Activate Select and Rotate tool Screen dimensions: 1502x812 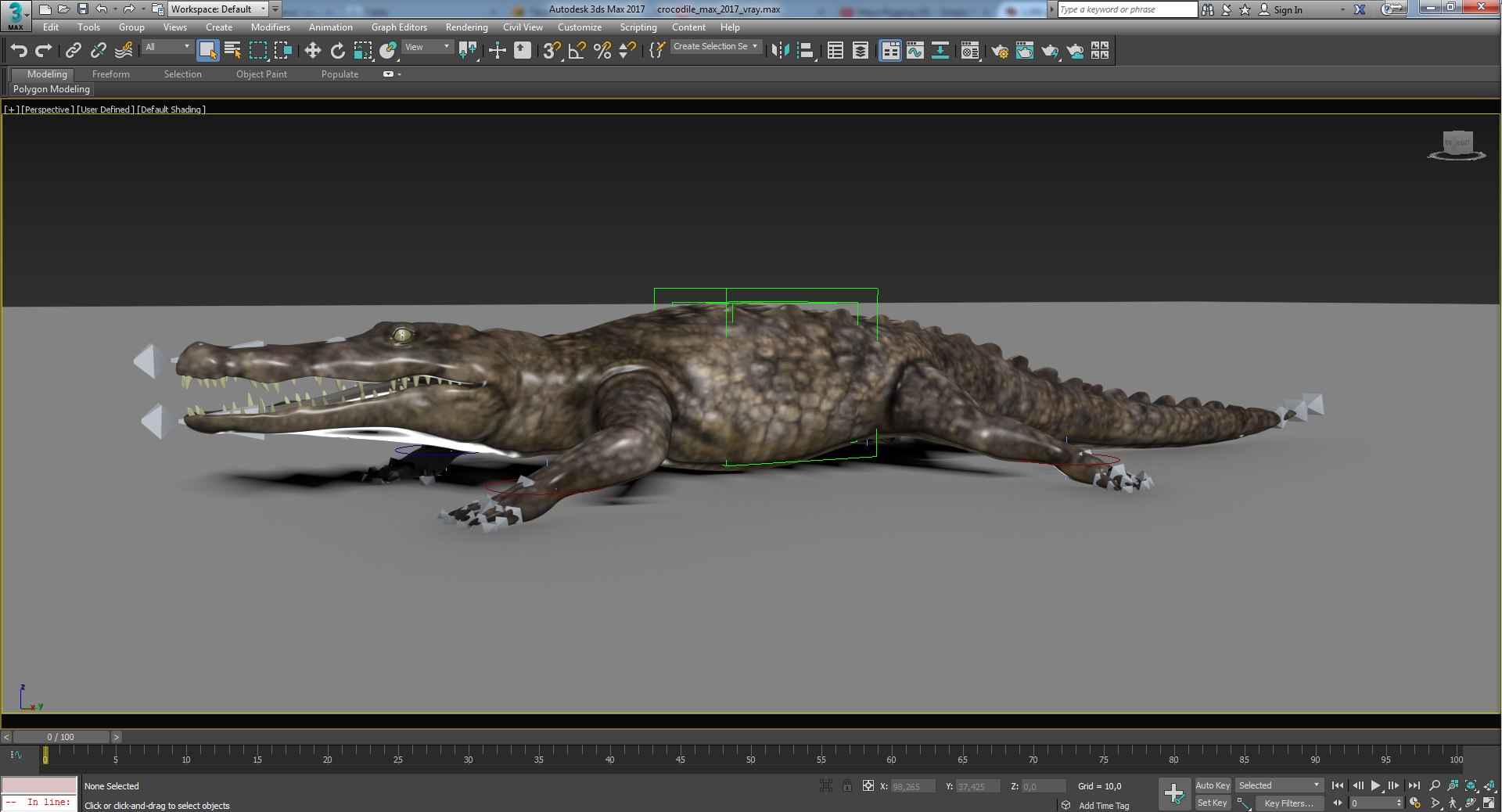pyautogui.click(x=337, y=51)
